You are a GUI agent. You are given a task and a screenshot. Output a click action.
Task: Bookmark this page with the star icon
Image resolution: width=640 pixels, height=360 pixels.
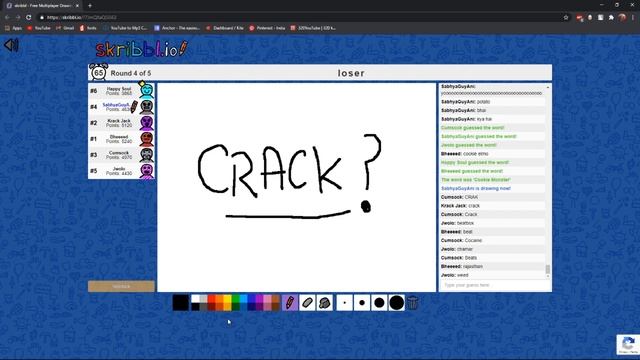566,18
